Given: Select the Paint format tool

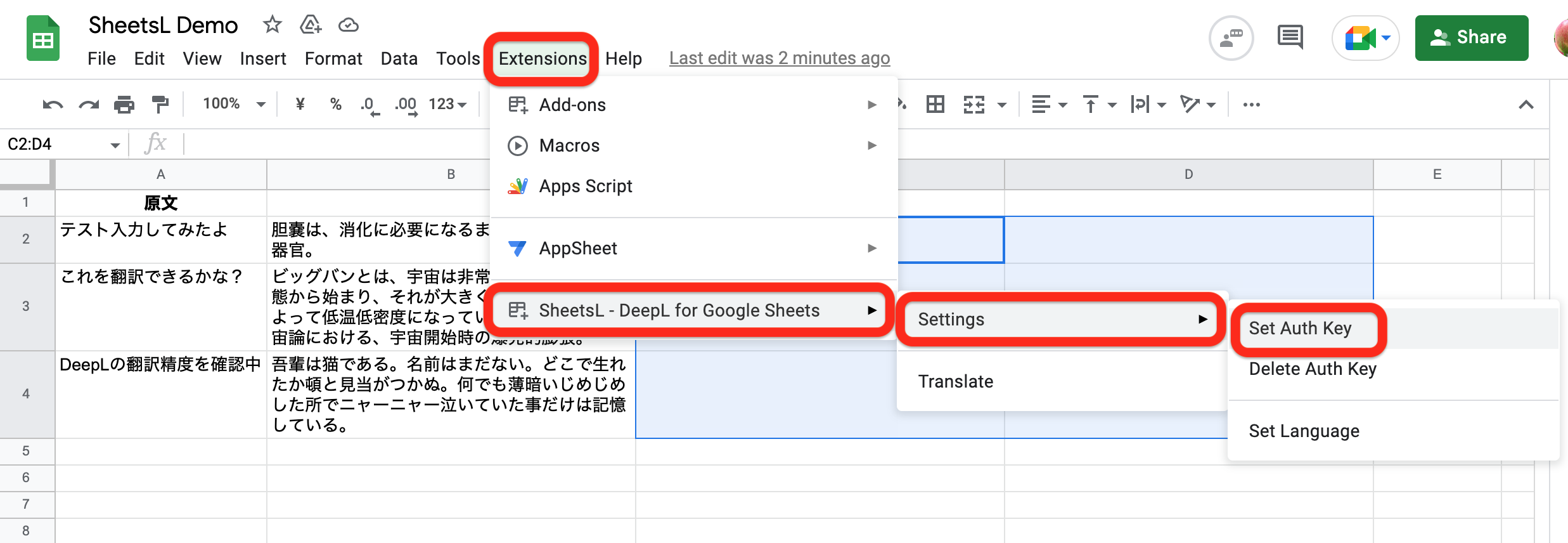Looking at the screenshot, I should tap(160, 104).
